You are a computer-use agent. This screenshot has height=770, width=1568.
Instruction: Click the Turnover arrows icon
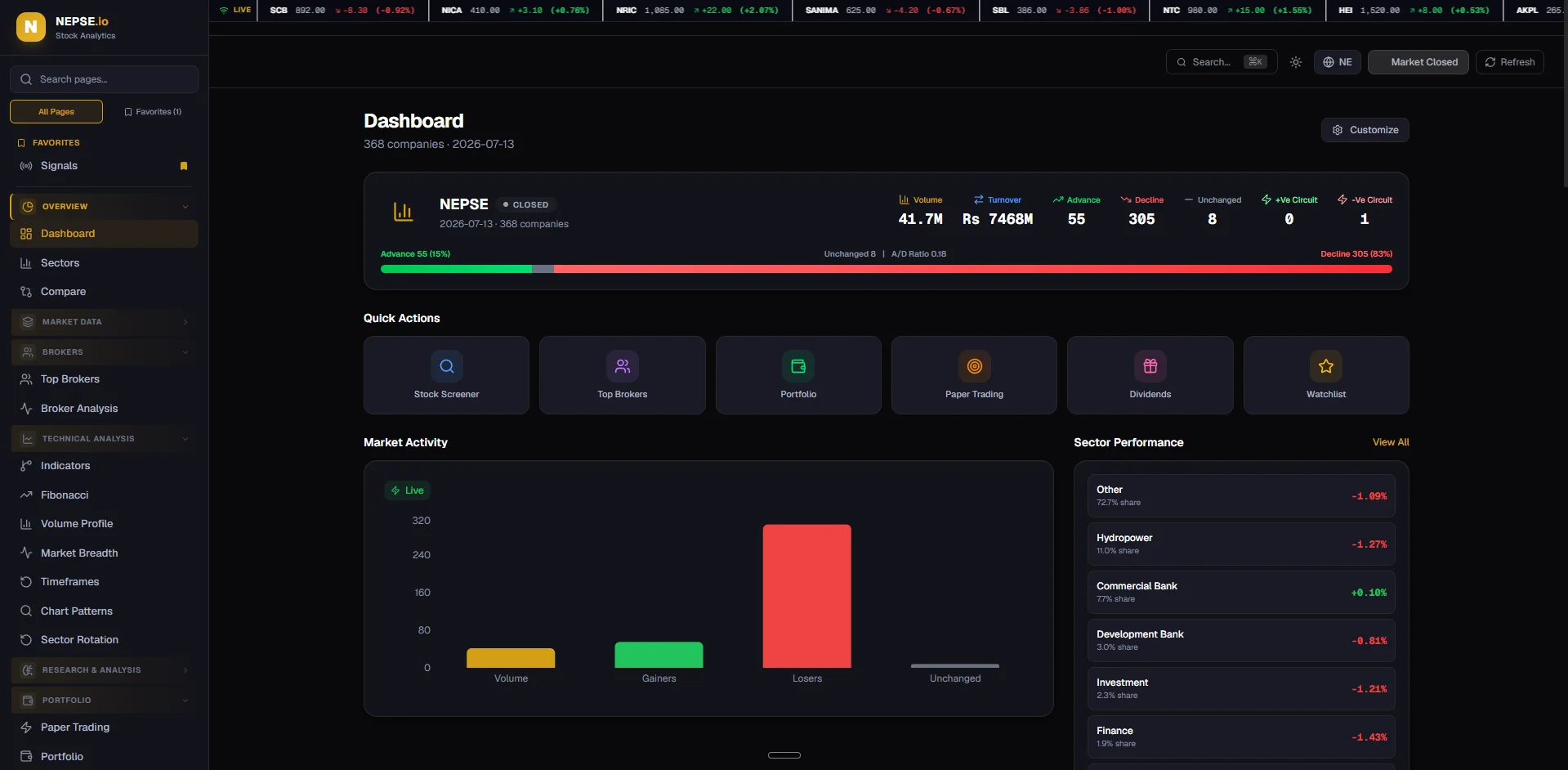(x=978, y=199)
